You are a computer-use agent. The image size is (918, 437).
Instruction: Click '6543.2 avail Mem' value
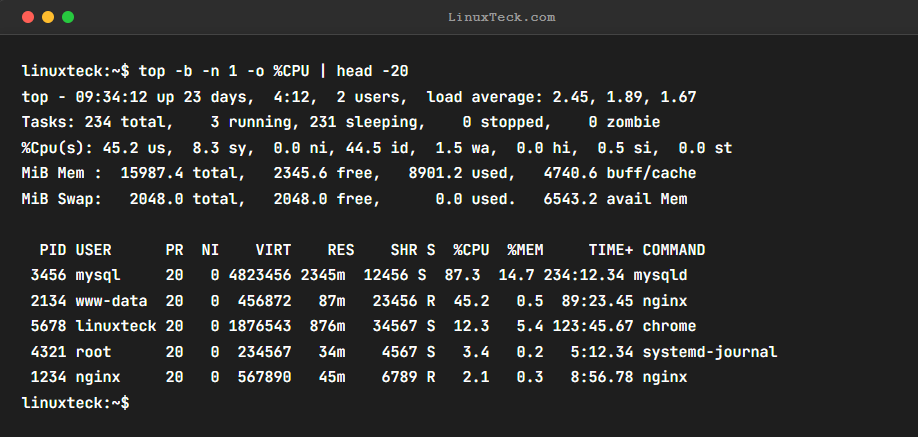615,199
